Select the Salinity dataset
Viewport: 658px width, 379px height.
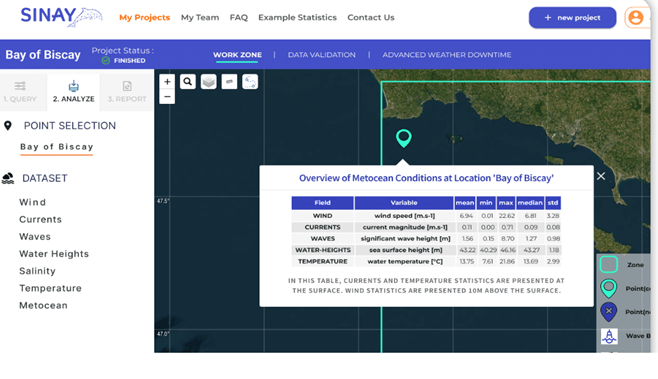click(x=37, y=271)
